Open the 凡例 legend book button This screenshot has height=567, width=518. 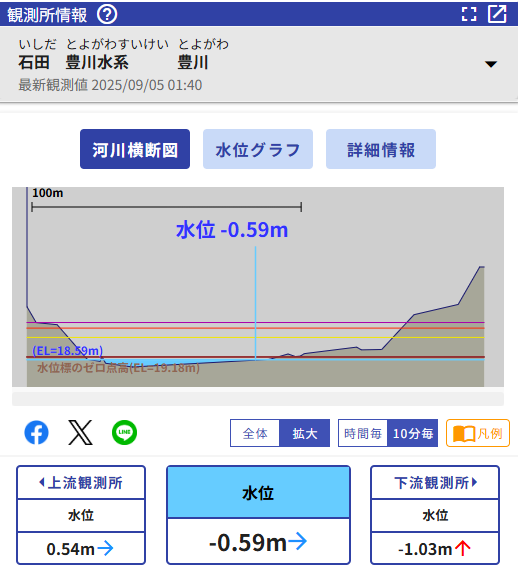coord(478,433)
